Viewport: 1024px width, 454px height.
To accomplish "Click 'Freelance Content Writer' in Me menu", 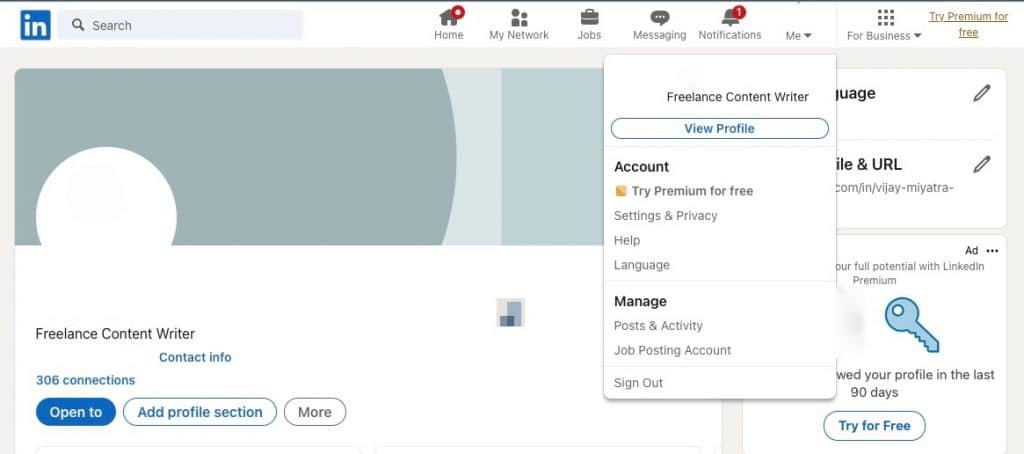I will pyautogui.click(x=737, y=97).
